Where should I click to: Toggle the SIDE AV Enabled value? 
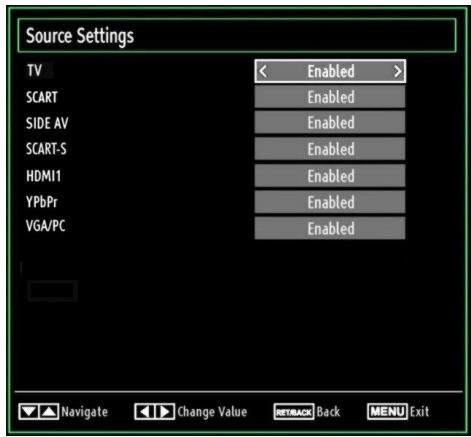coord(330,123)
